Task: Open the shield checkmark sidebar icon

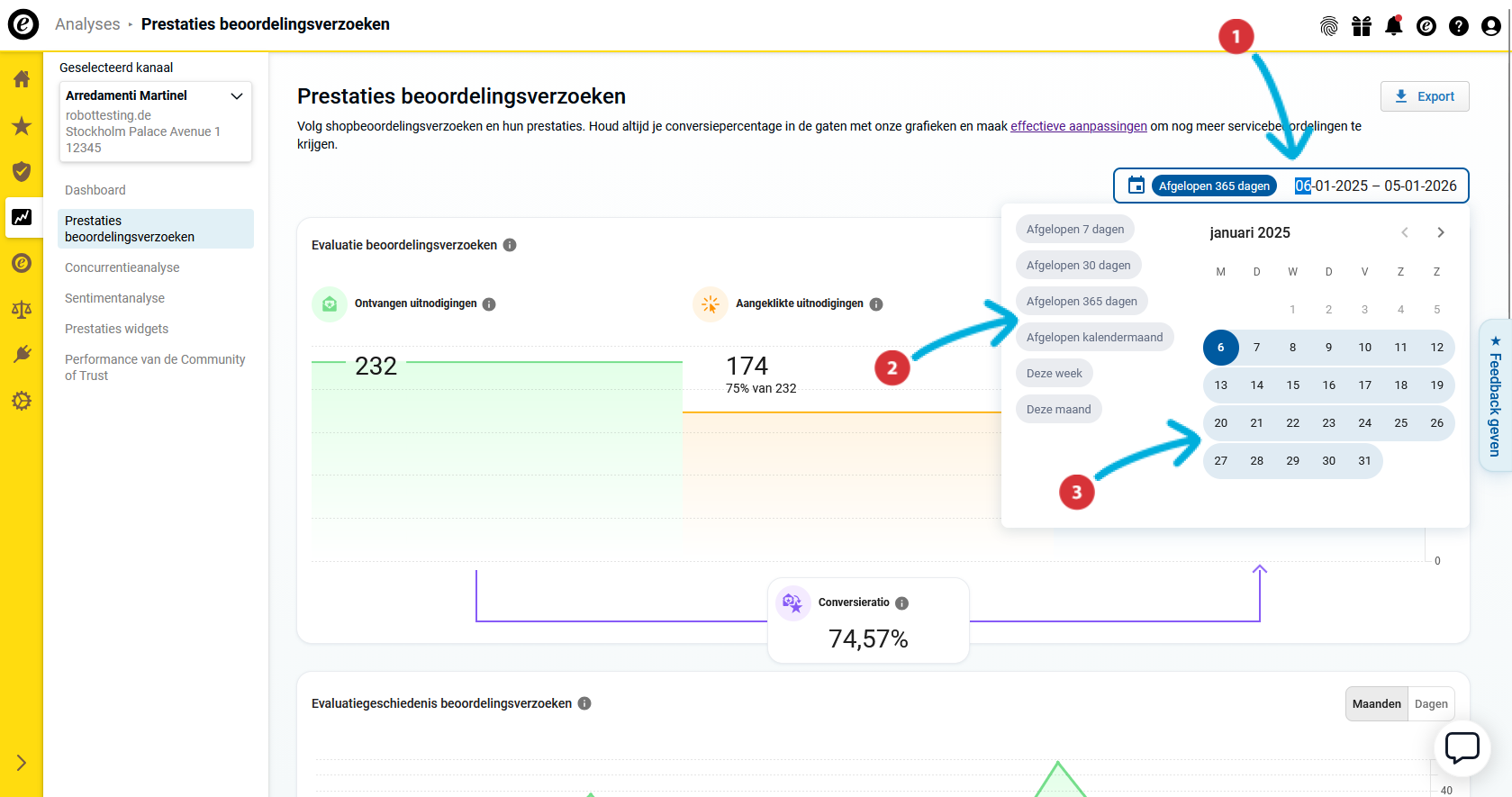Action: pyautogui.click(x=22, y=172)
